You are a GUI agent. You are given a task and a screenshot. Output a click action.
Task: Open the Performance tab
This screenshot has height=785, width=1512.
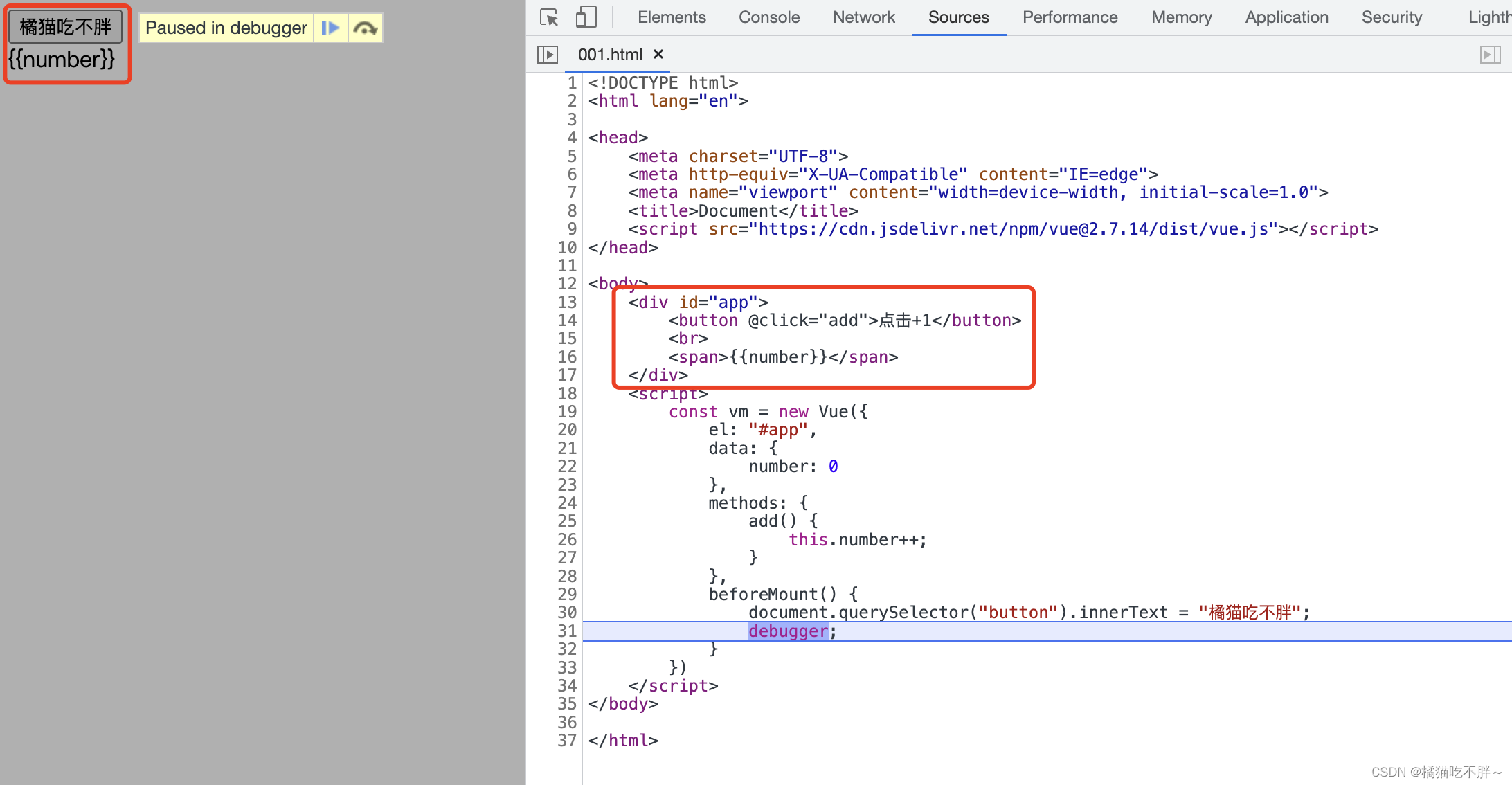pyautogui.click(x=1070, y=17)
